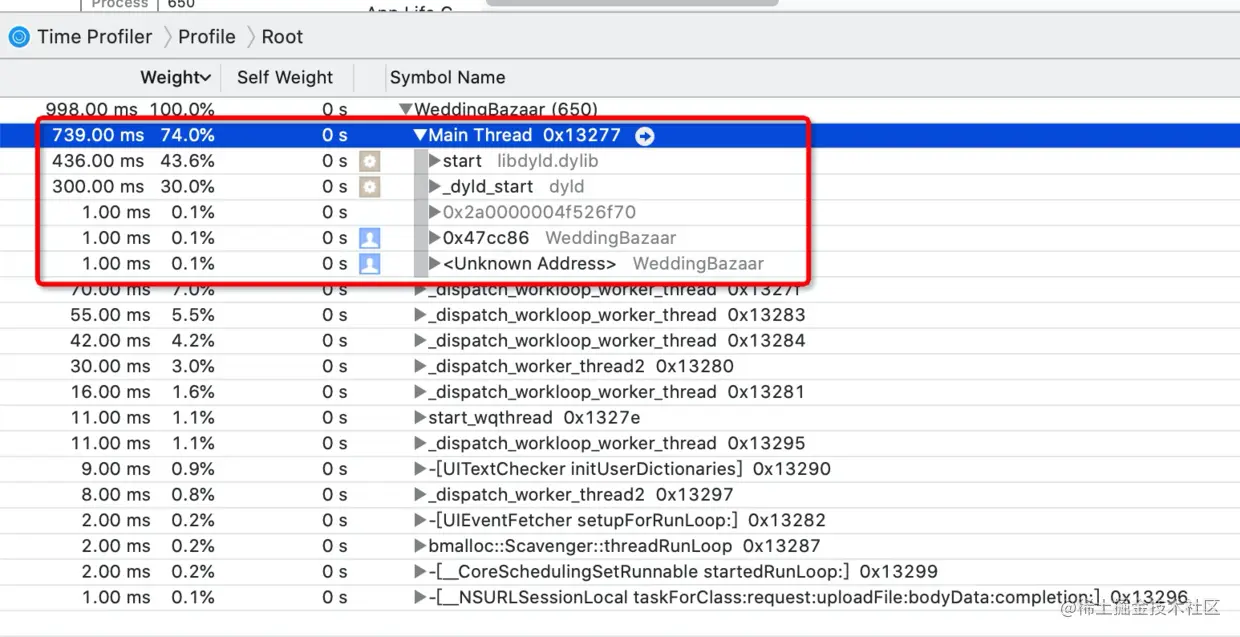This screenshot has width=1240, height=637.
Task: Select the 998.00 ms 100.0% weight cell
Action: (x=130, y=109)
